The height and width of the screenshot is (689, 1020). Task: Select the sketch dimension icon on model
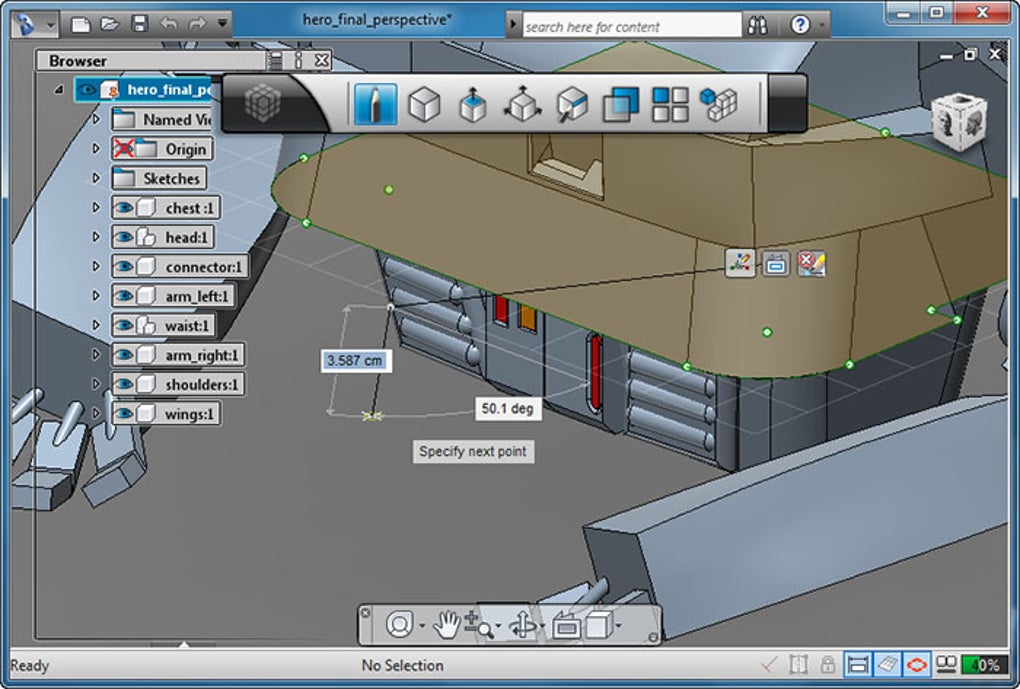pos(775,263)
